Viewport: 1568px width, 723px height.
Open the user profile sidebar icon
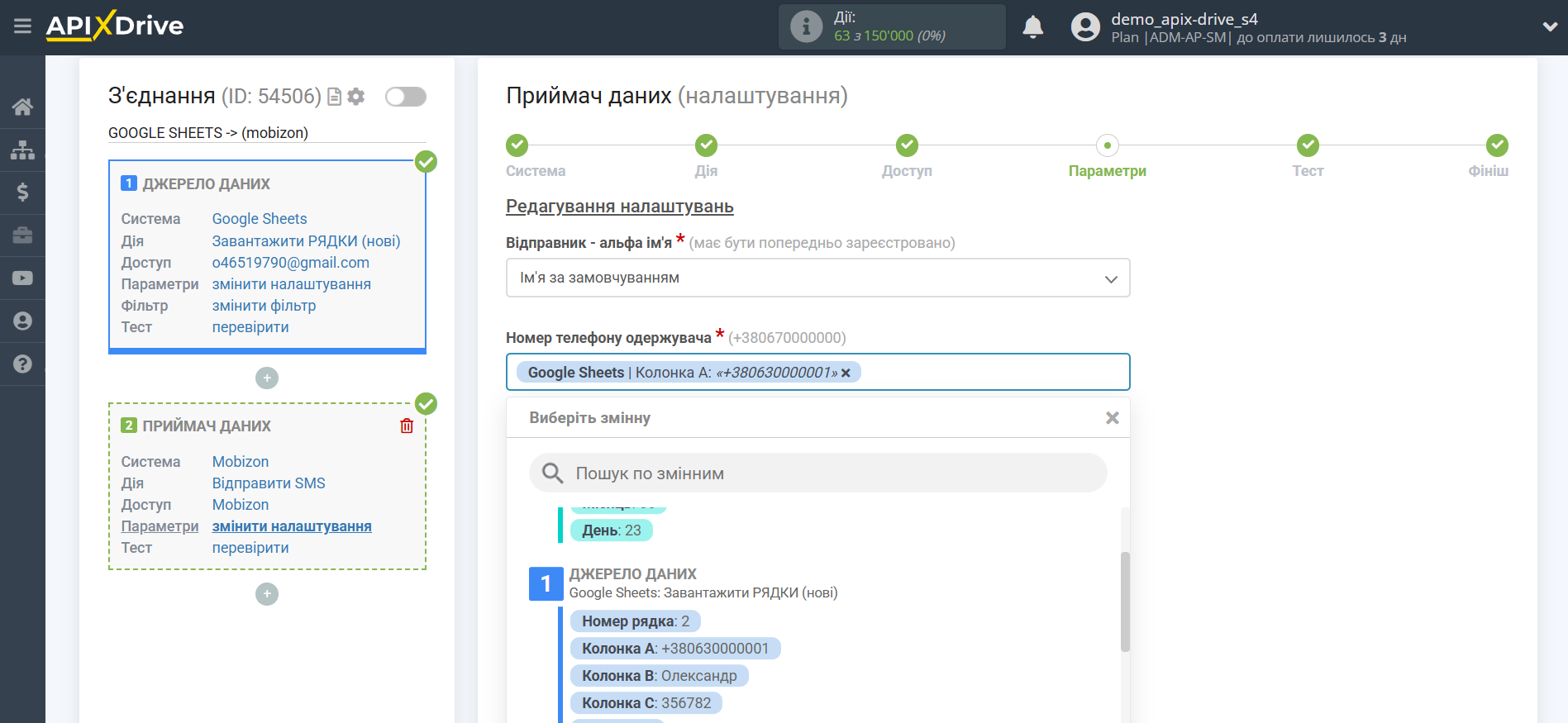pyautogui.click(x=22, y=321)
